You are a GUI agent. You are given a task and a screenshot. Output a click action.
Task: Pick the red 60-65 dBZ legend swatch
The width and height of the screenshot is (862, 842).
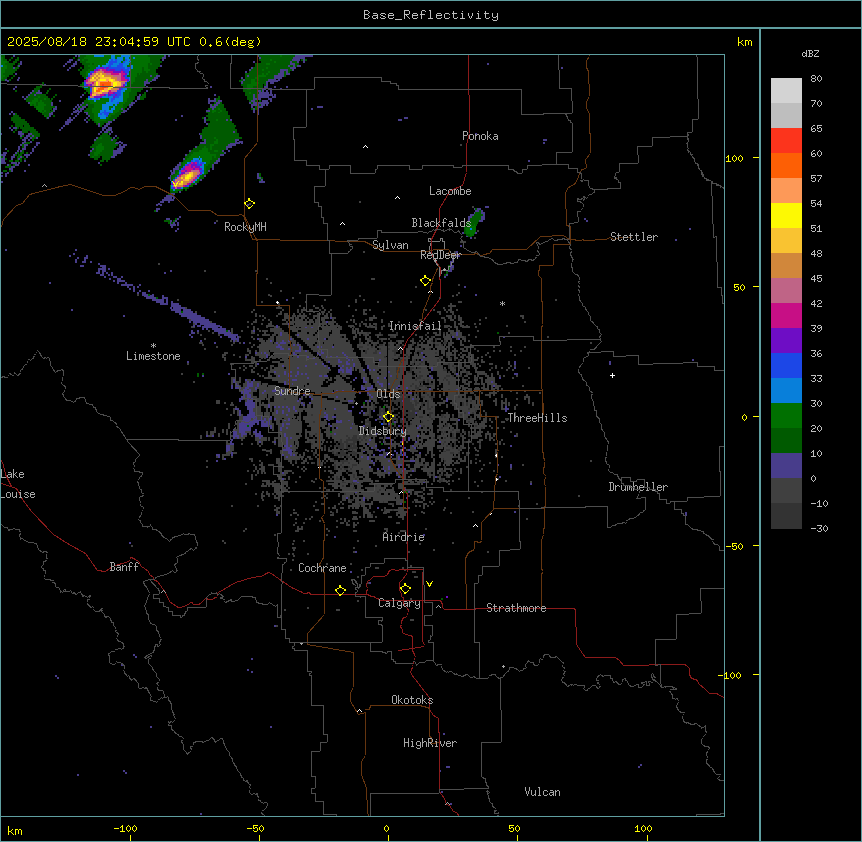coord(786,141)
